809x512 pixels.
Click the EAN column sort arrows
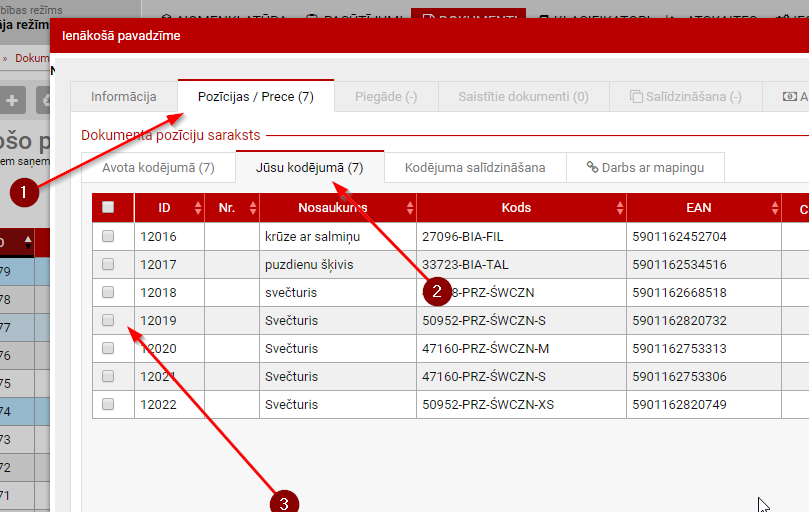pos(774,208)
